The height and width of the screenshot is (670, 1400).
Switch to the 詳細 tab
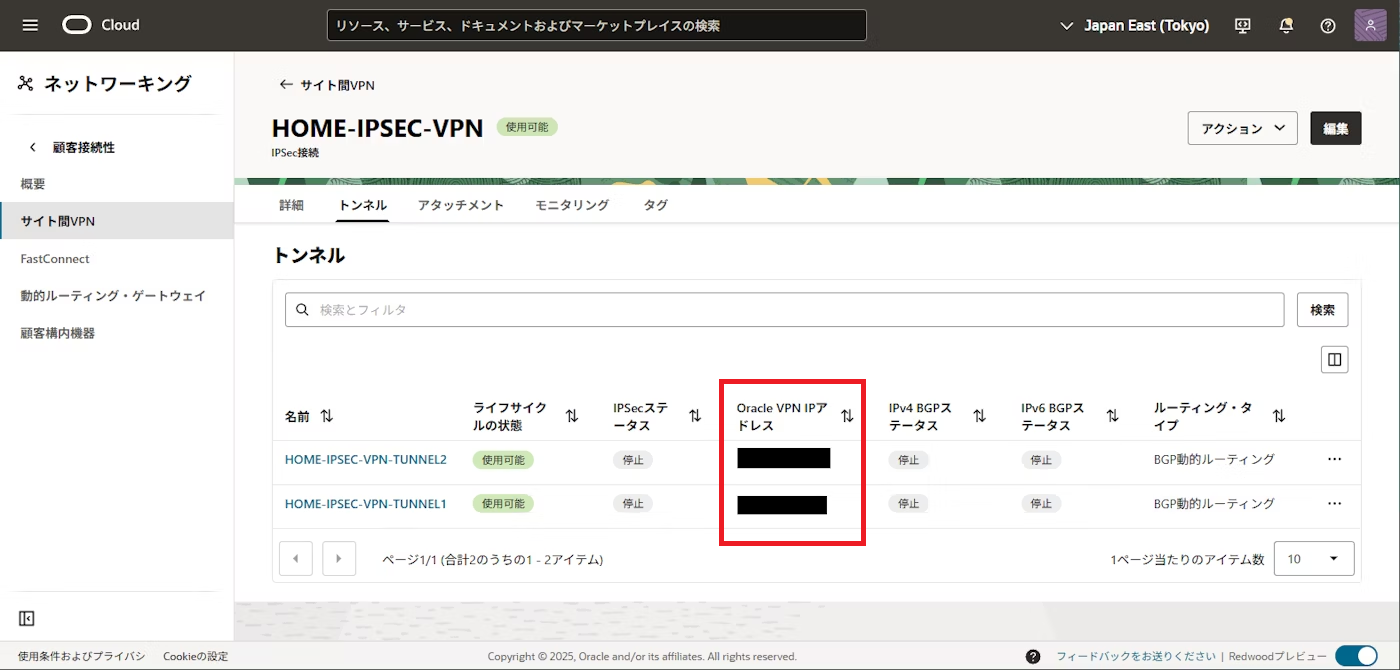coord(291,205)
